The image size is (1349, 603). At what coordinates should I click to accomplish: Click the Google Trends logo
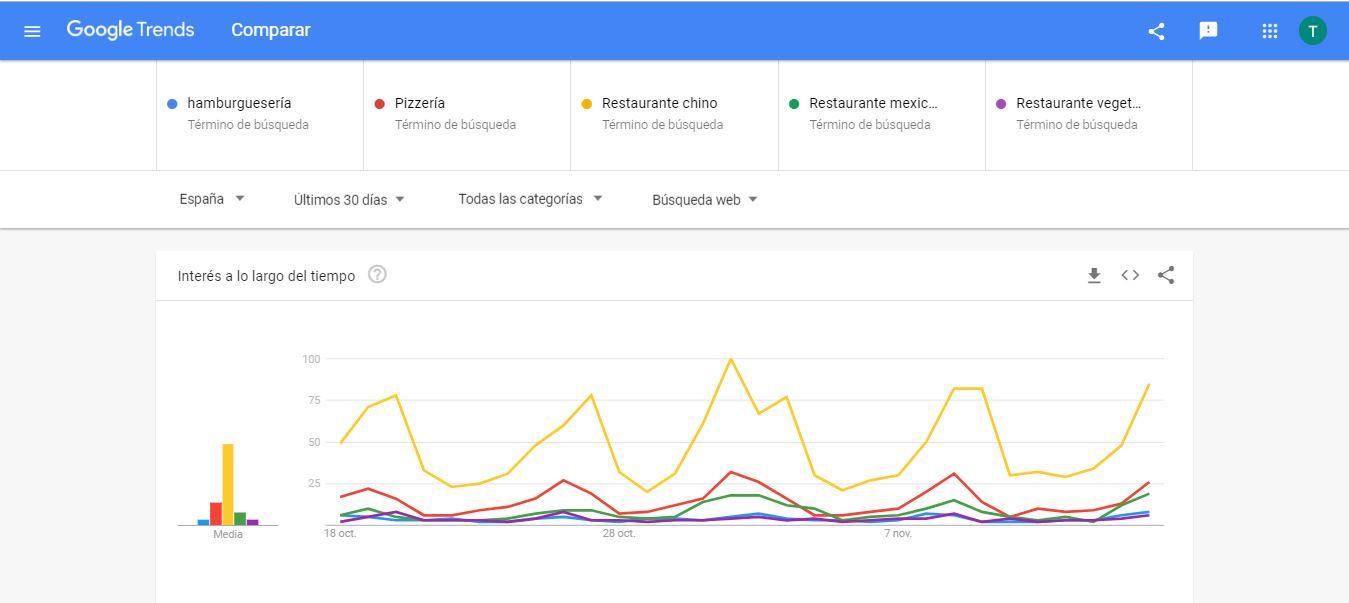pos(130,30)
